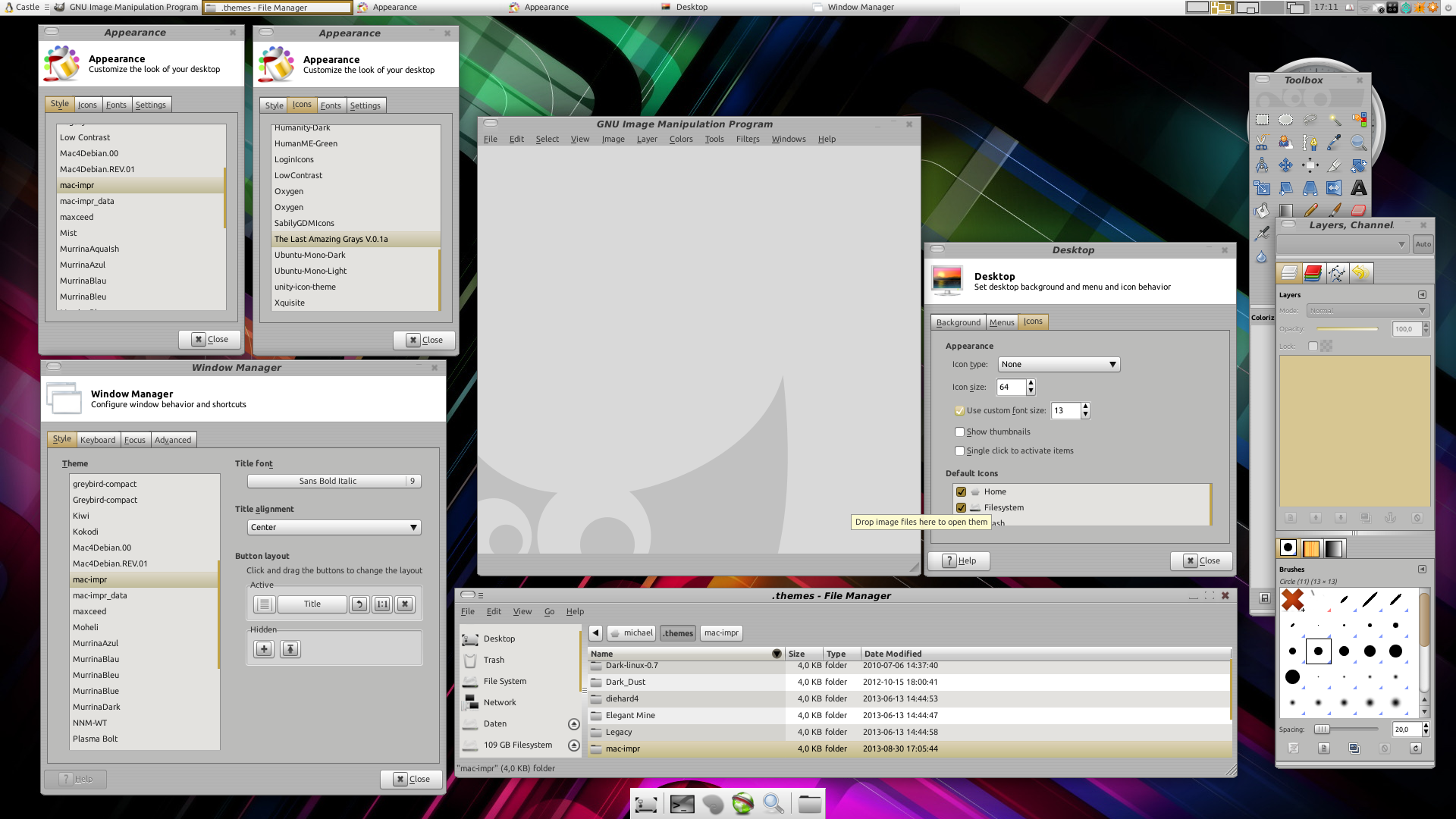Select the Move tool in Toolbox

1286,165
